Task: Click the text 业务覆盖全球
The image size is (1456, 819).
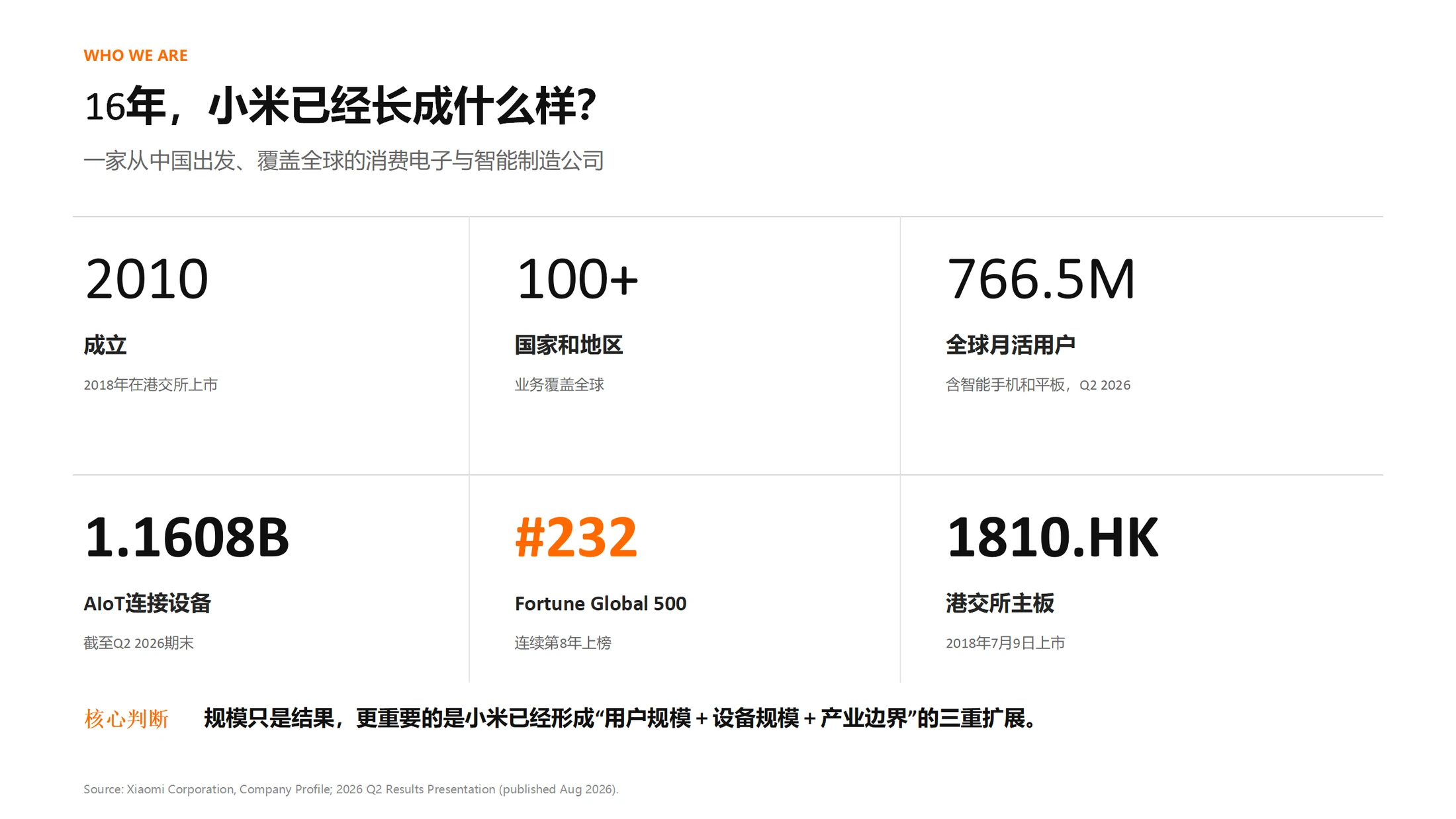Action: coord(559,384)
